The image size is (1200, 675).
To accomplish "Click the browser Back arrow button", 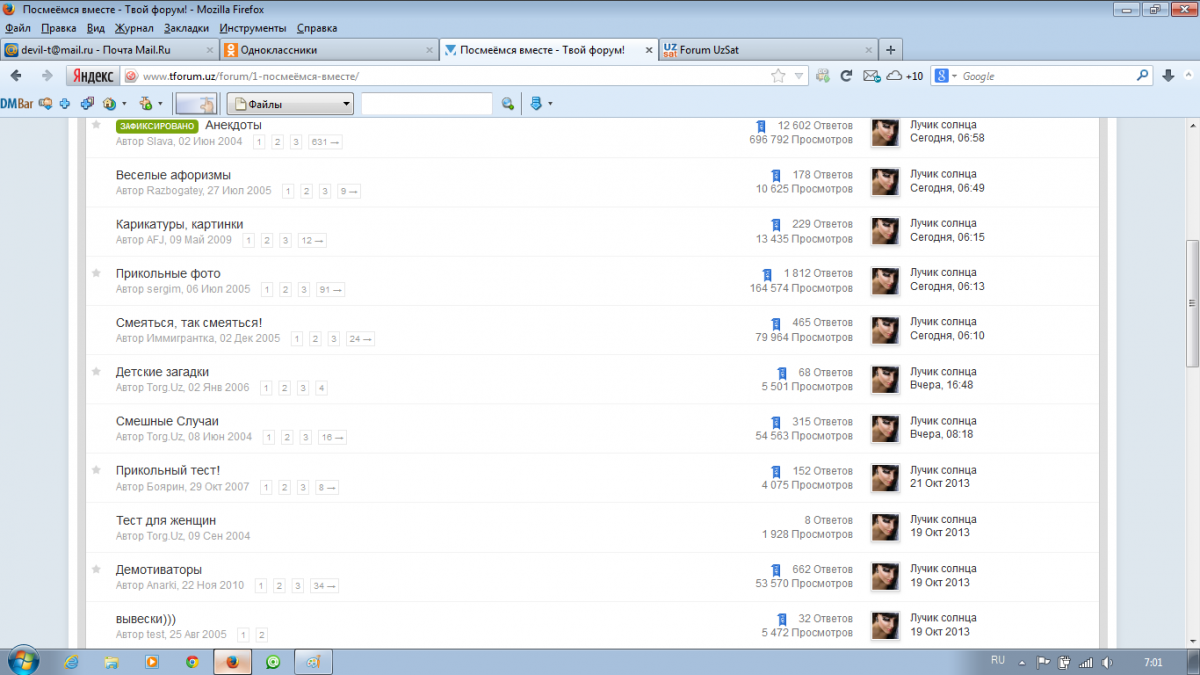I will point(17,76).
